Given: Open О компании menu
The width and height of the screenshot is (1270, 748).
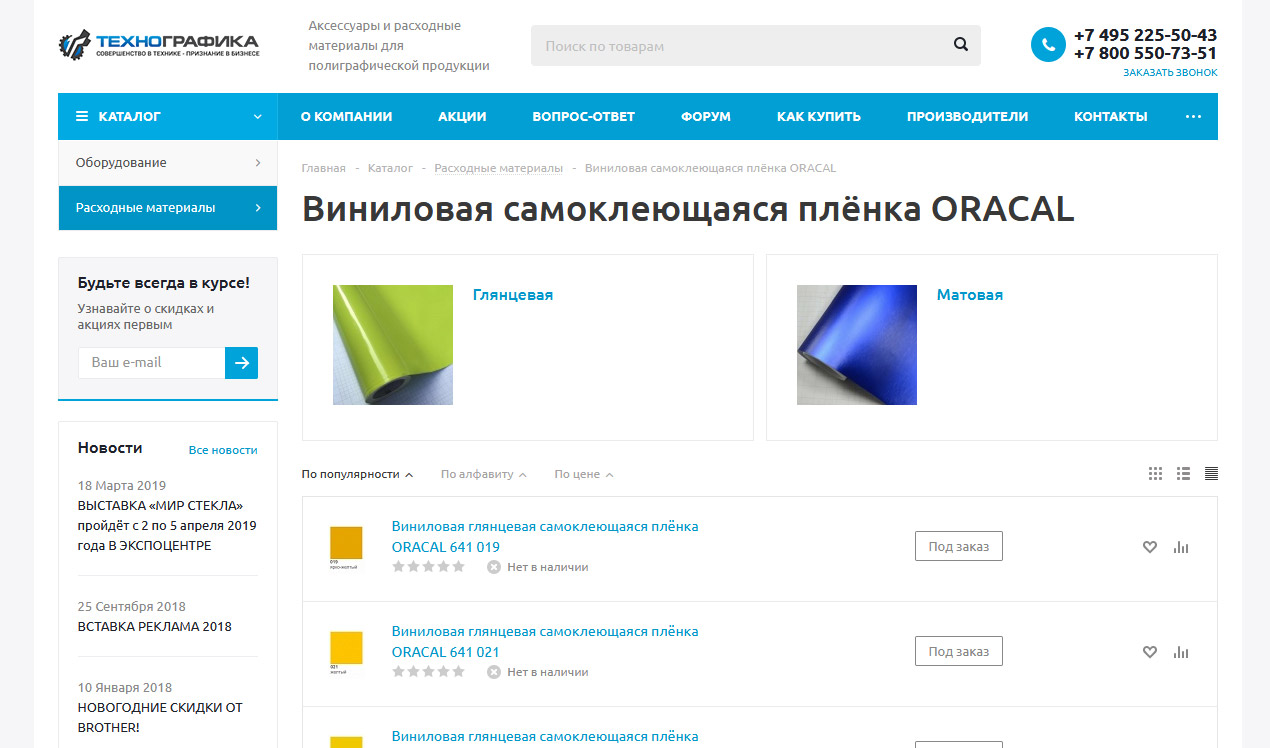Looking at the screenshot, I should (x=346, y=117).
